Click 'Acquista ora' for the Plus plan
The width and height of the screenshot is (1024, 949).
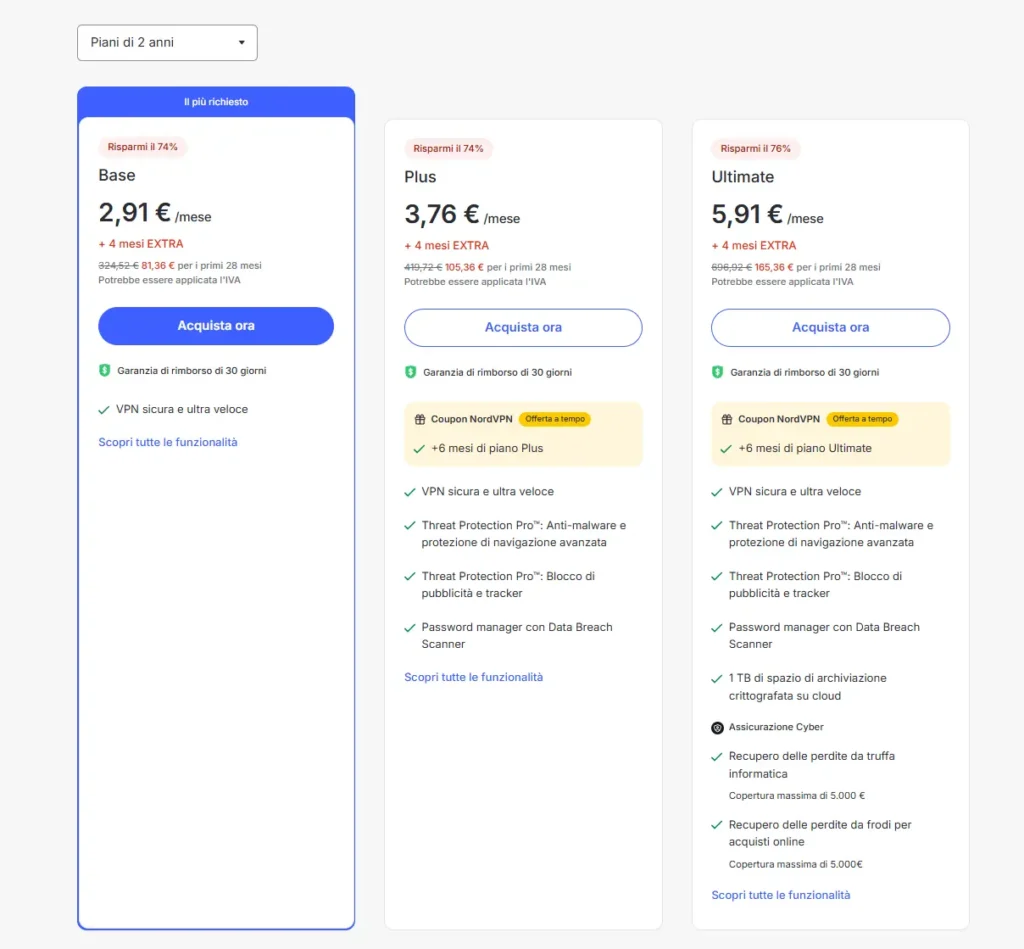click(523, 328)
